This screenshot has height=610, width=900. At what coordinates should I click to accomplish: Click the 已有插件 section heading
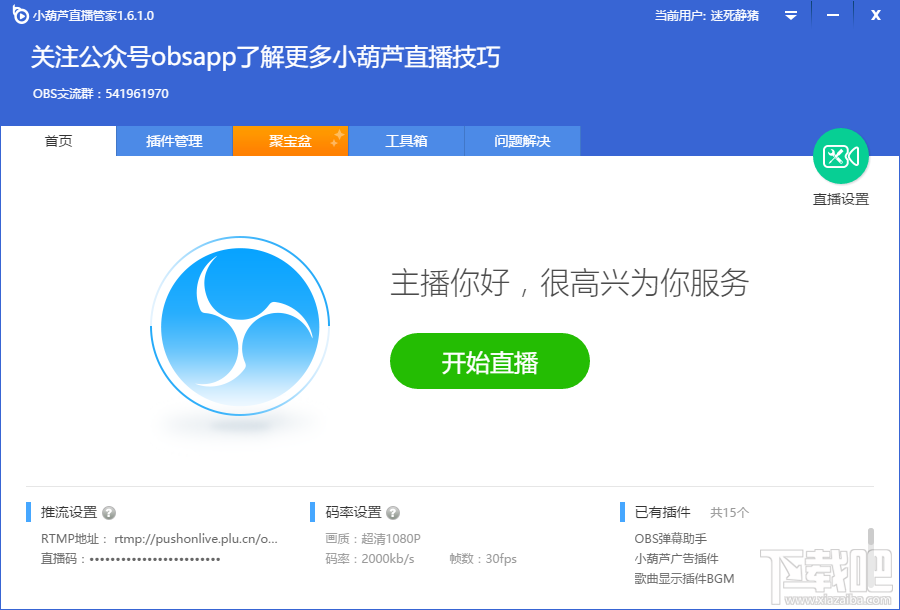662,512
